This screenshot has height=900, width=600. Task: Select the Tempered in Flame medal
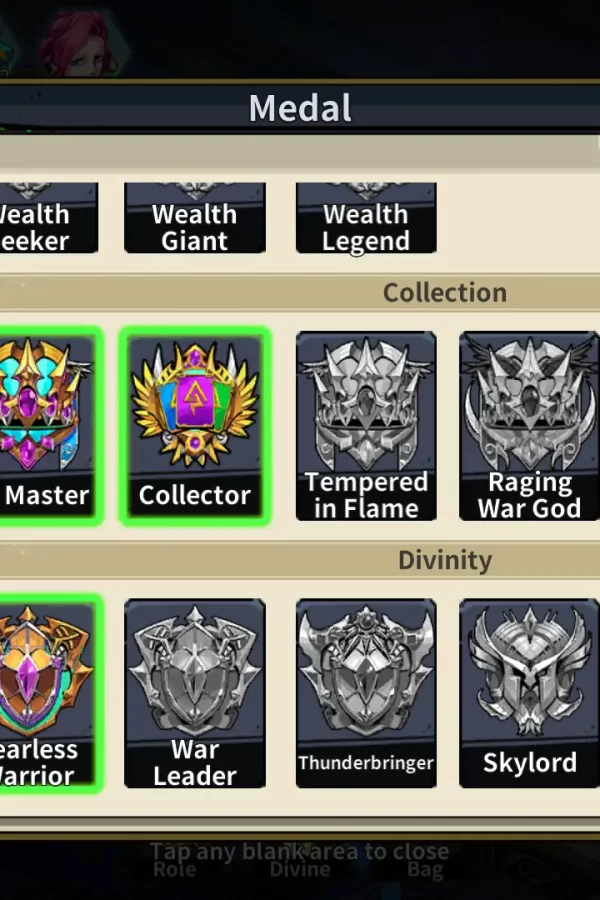[x=366, y=426]
